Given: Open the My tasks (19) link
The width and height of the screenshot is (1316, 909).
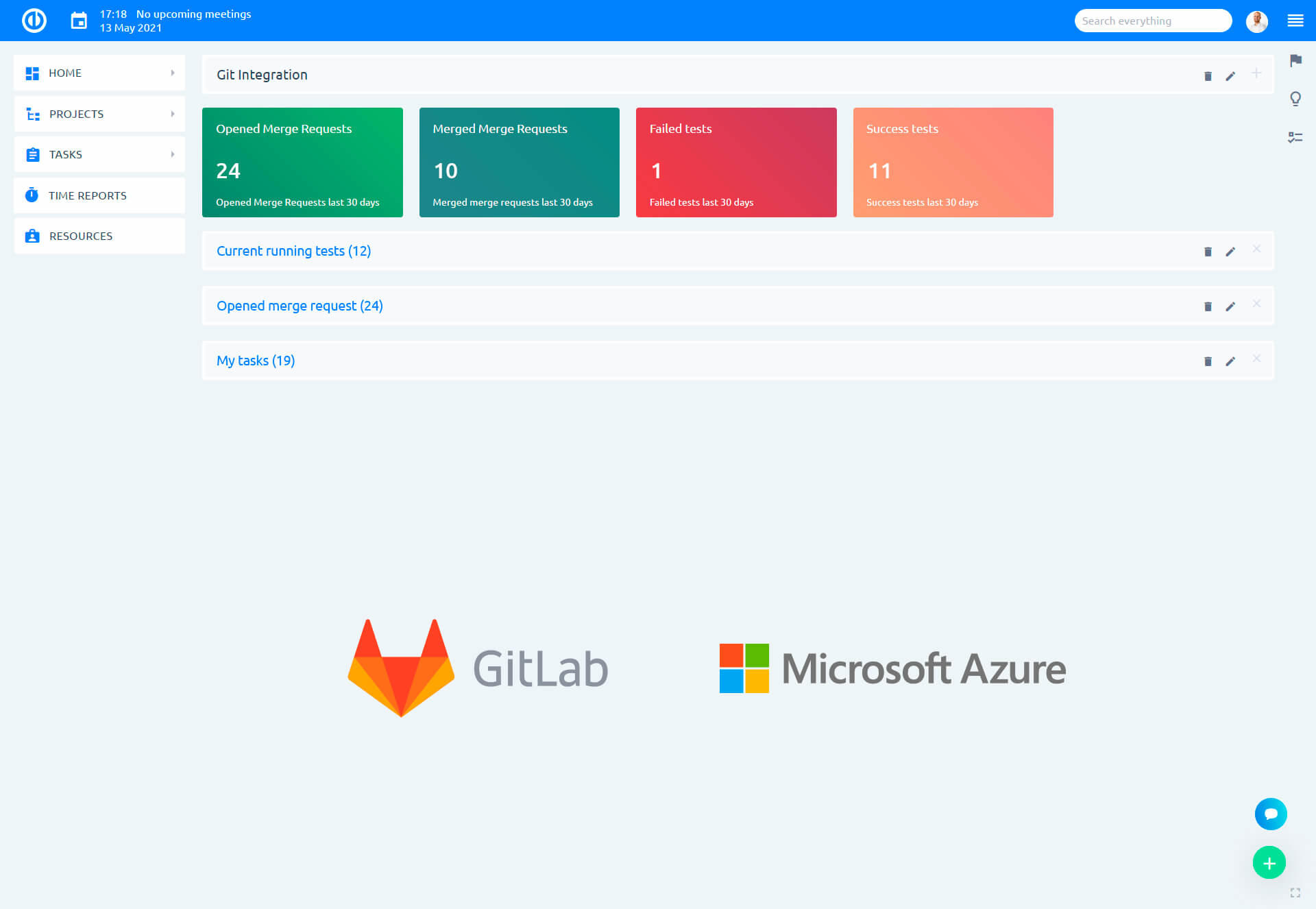Looking at the screenshot, I should (256, 361).
